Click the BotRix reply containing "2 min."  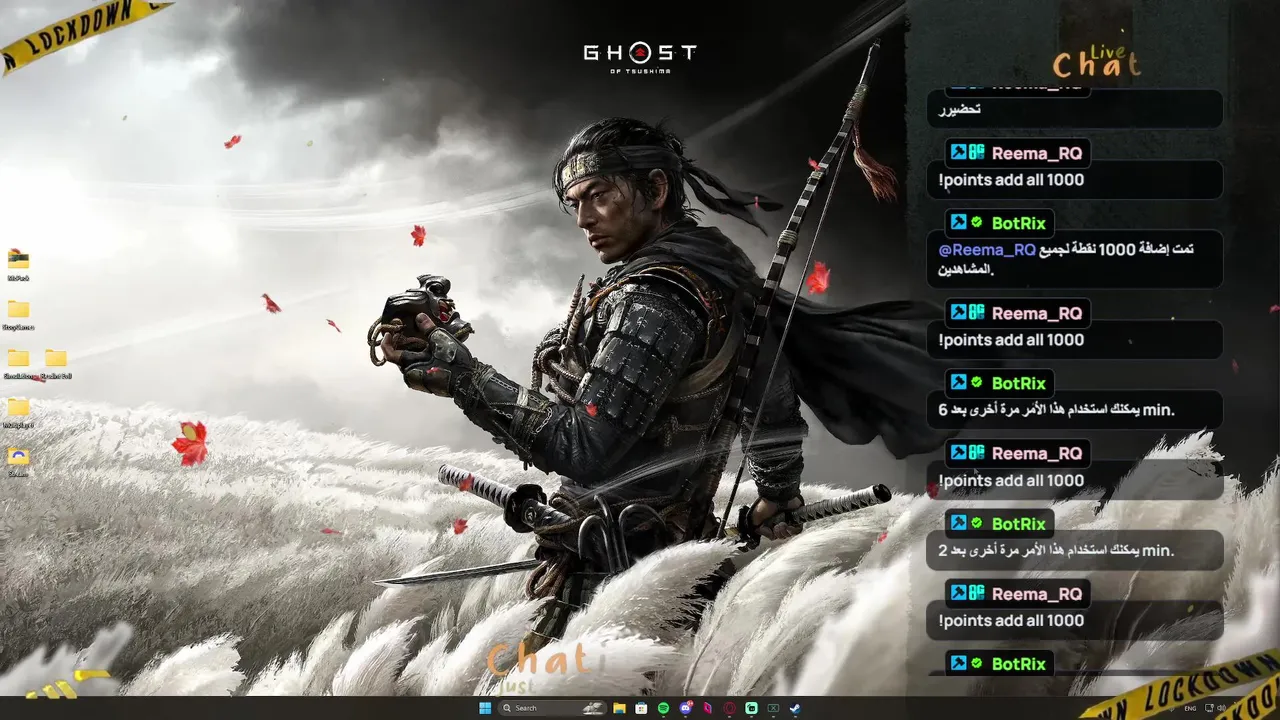pyautogui.click(x=1075, y=550)
